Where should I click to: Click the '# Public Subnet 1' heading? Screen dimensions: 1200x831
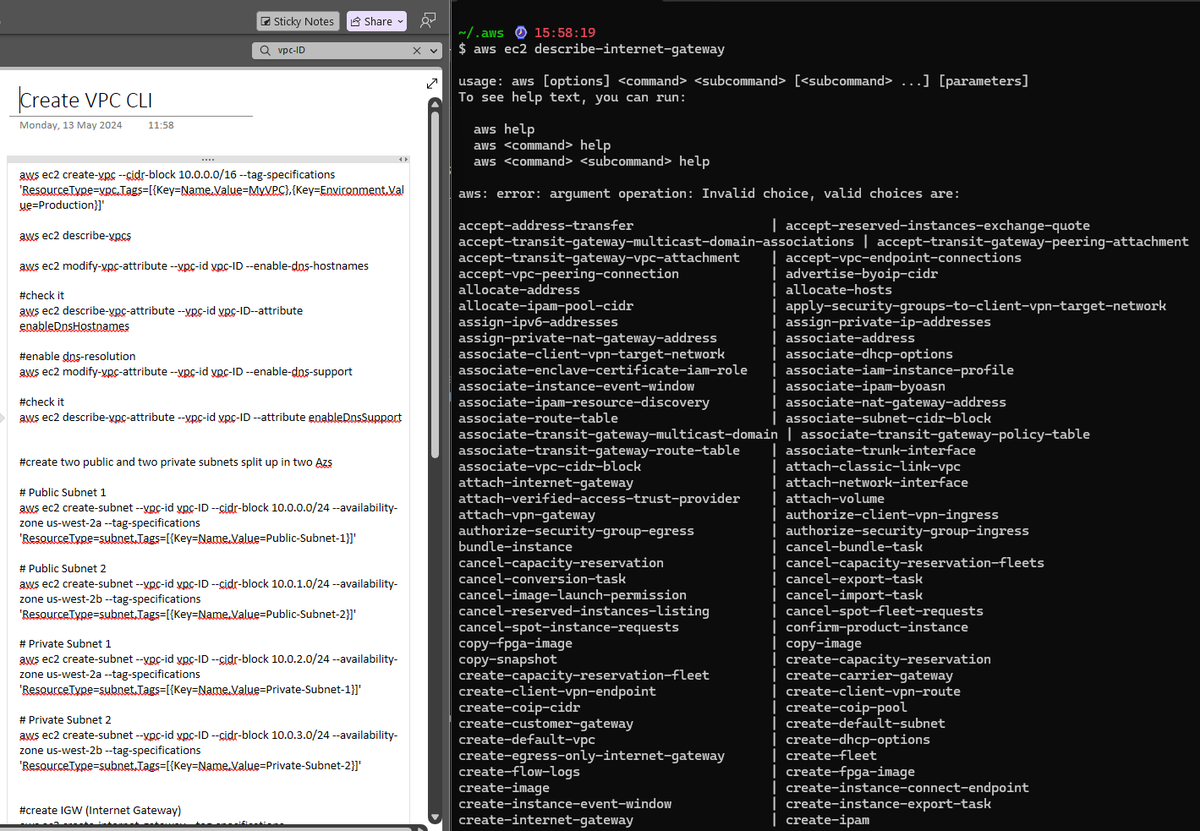tap(62, 492)
